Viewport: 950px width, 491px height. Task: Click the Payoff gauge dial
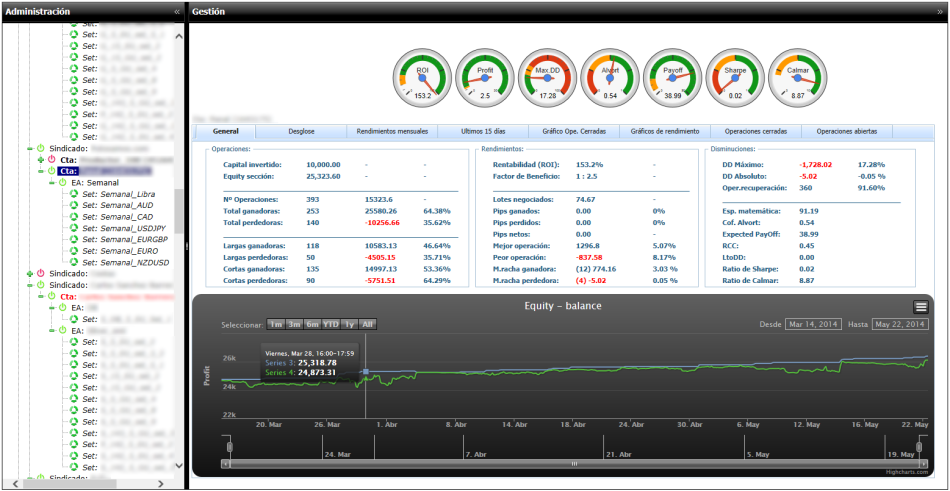(x=672, y=77)
